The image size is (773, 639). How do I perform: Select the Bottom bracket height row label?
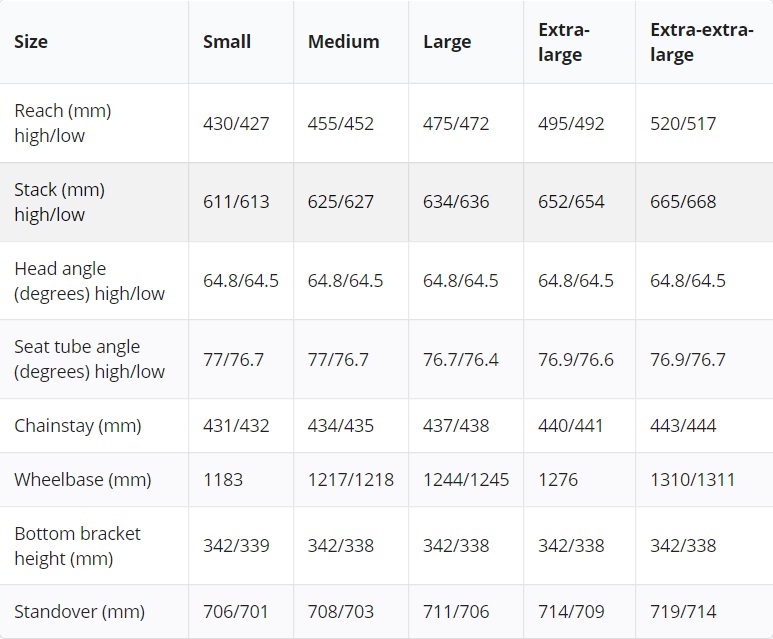point(77,546)
